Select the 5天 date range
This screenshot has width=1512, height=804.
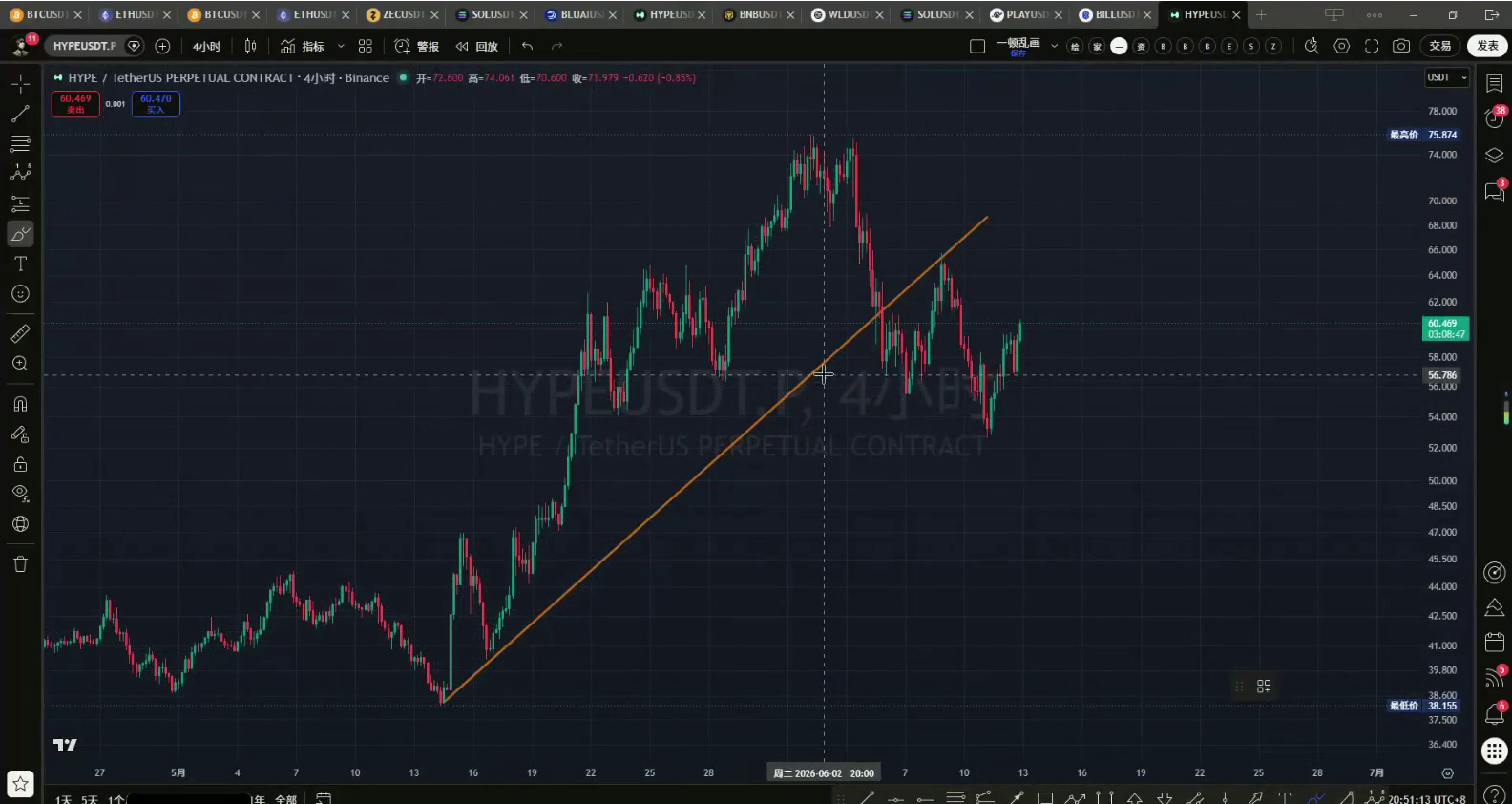pos(90,799)
